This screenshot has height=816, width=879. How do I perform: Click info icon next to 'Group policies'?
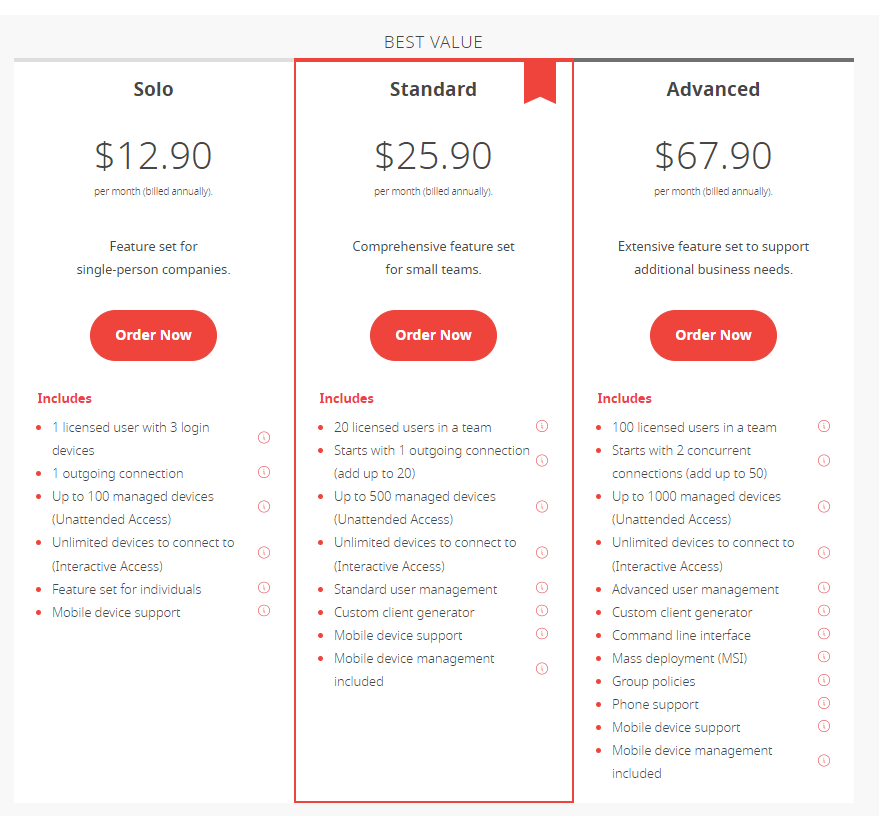click(824, 680)
